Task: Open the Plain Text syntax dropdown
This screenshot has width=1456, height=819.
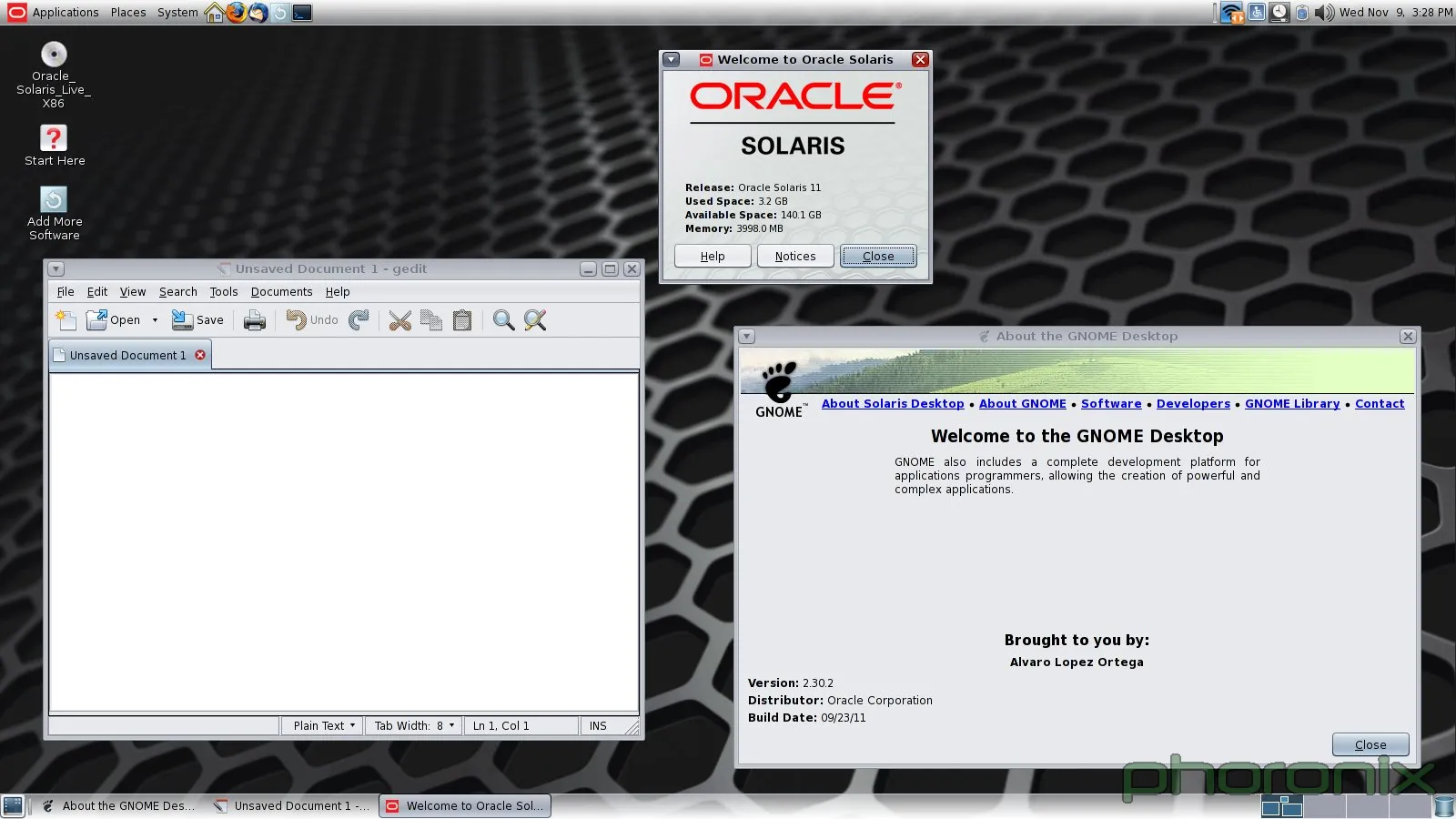Action: (324, 726)
